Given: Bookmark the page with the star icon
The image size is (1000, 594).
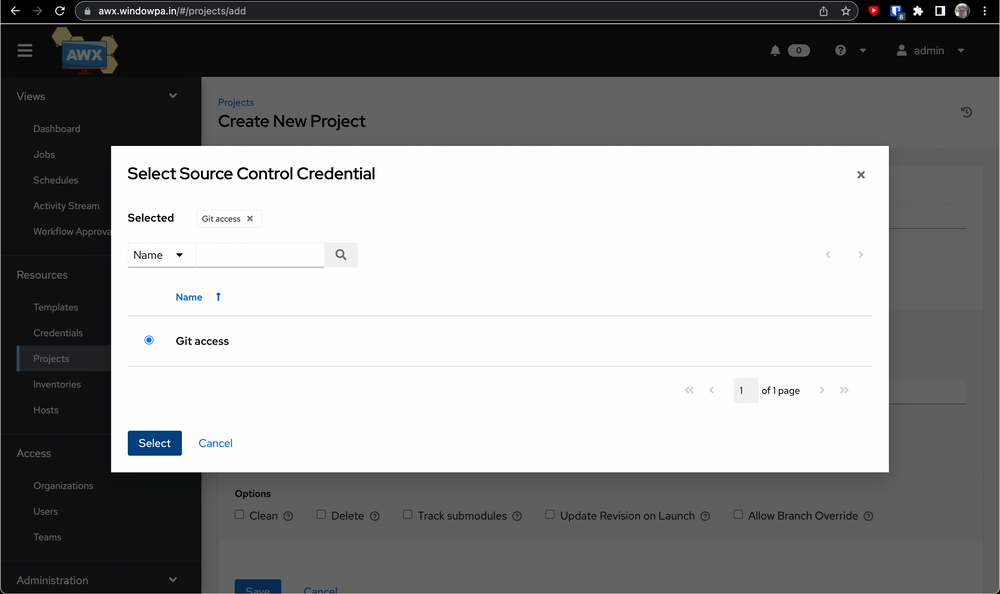Looking at the screenshot, I should 846,11.
